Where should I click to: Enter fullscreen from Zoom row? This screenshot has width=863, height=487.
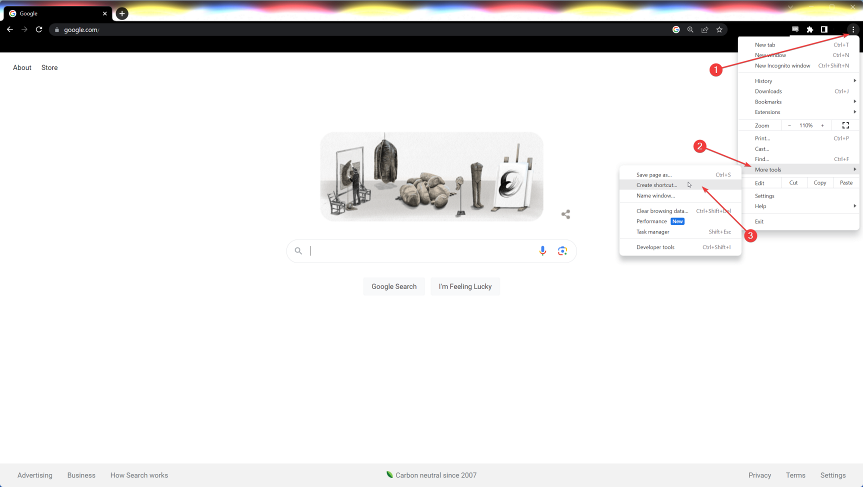point(845,125)
